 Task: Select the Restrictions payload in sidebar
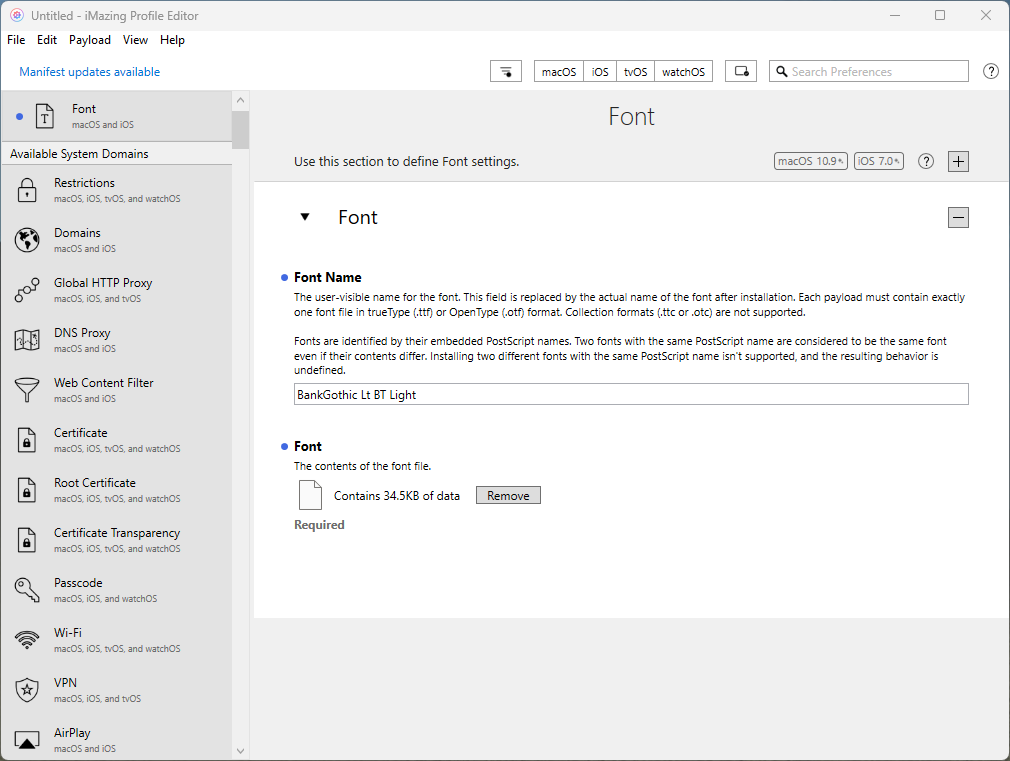[x=84, y=189]
